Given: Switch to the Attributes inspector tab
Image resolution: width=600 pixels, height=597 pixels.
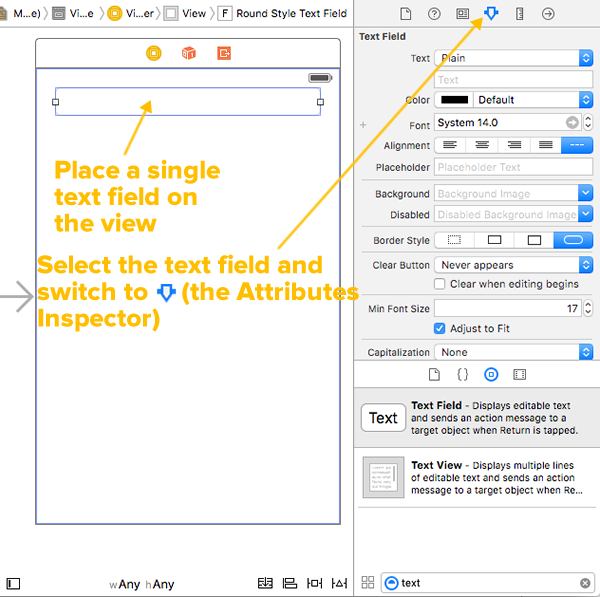Looking at the screenshot, I should point(491,14).
